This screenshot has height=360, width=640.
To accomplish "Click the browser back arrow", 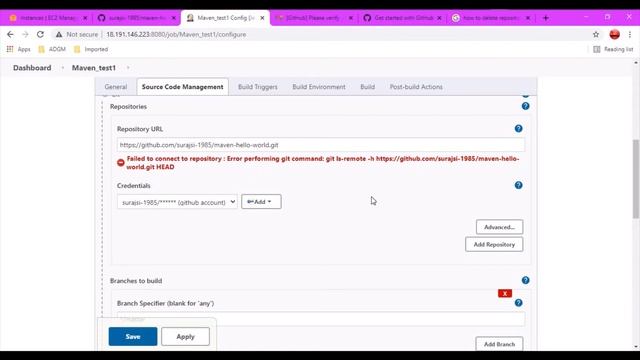I will point(10,34).
